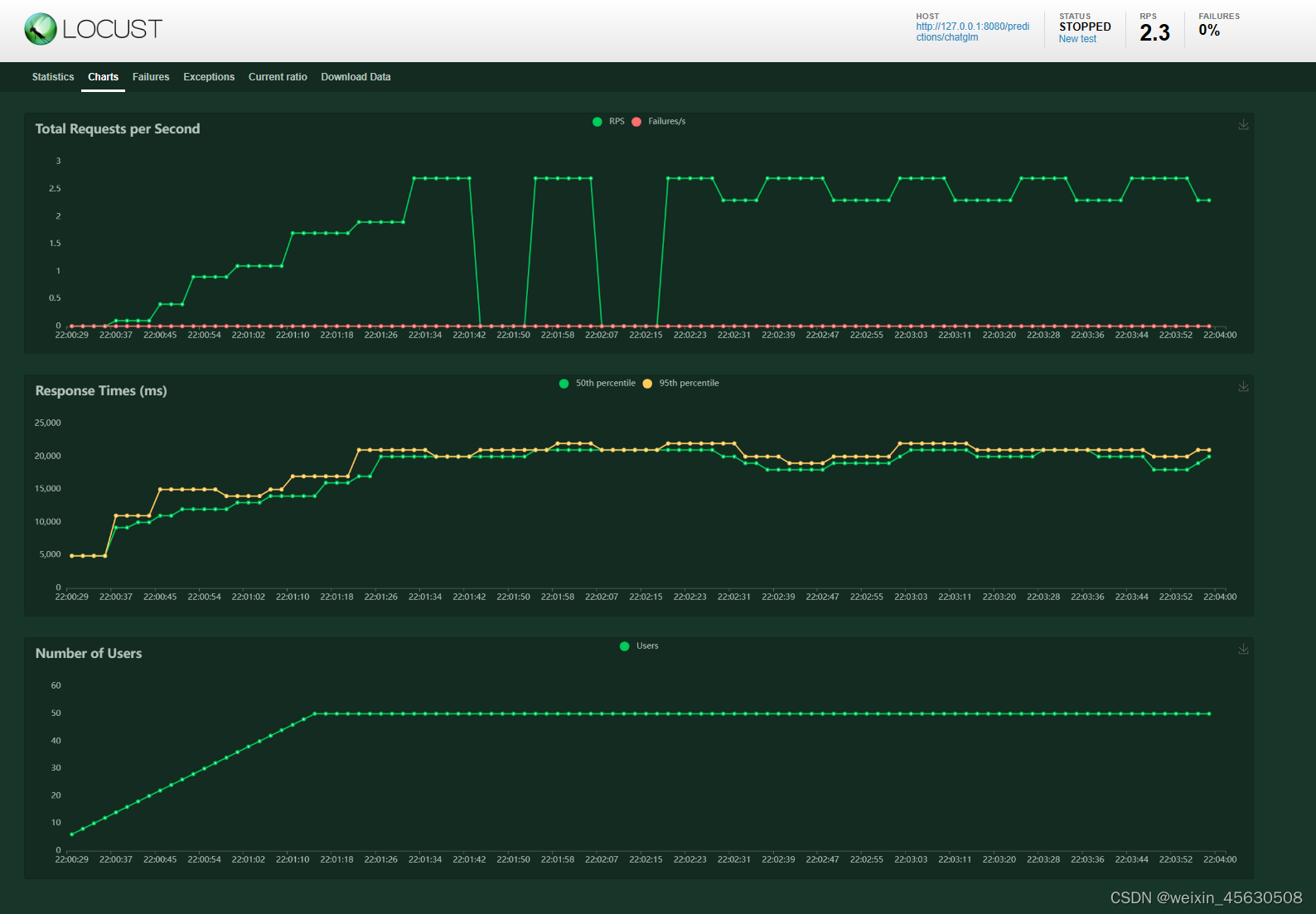Click the RPS value 2.3

click(x=1154, y=33)
